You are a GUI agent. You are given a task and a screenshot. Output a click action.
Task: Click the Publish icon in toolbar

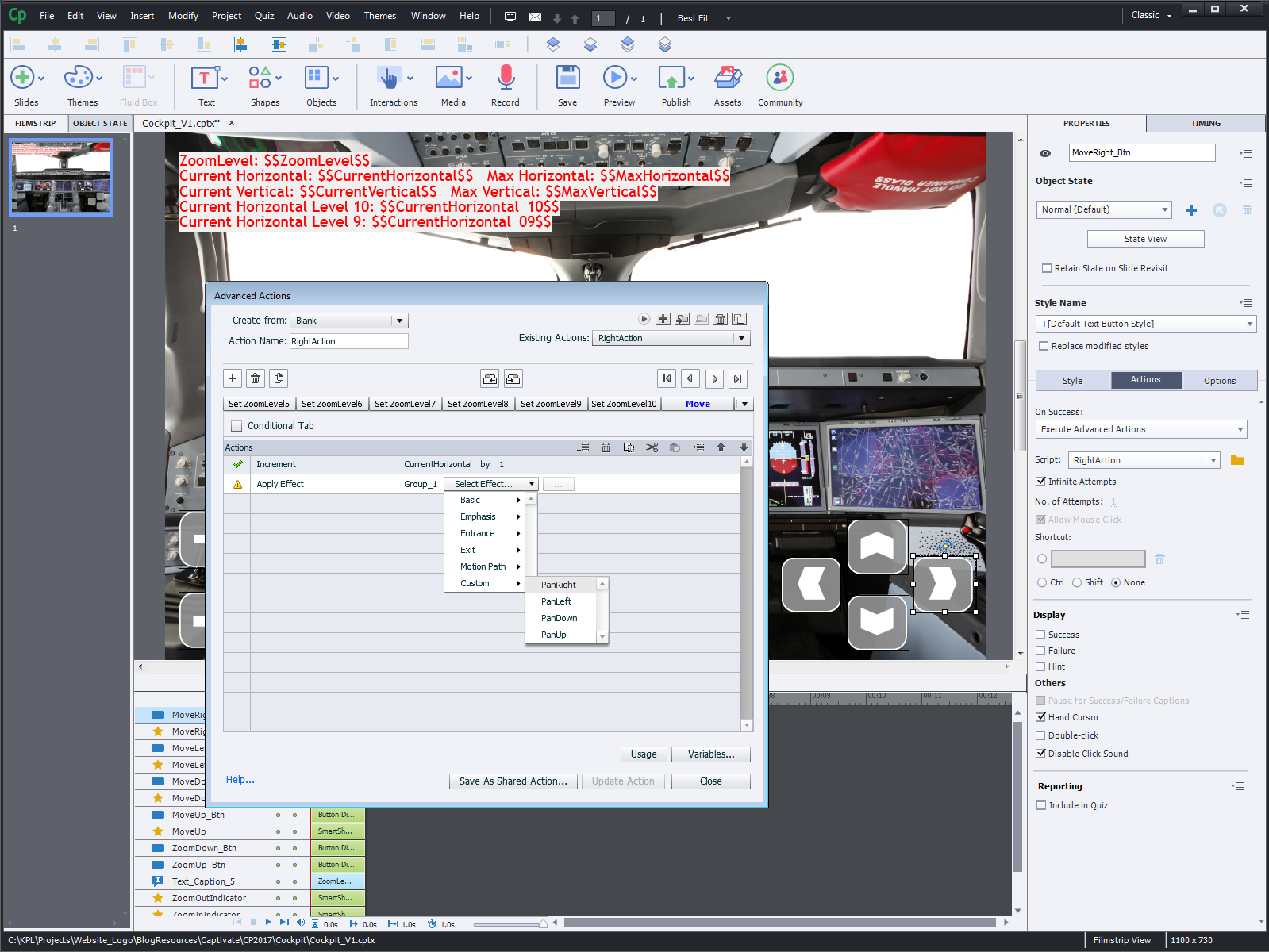671,79
